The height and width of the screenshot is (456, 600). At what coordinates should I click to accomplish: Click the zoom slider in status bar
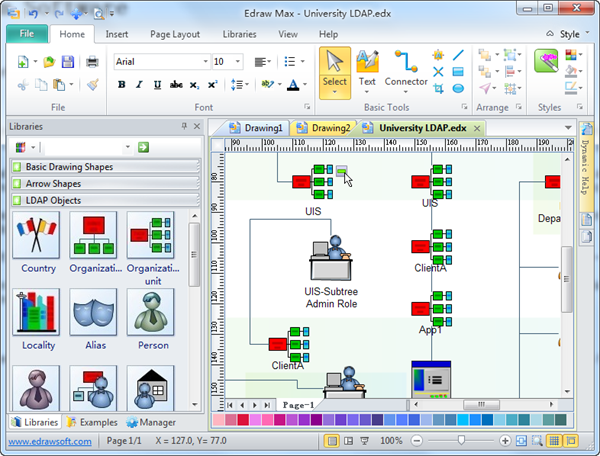(x=461, y=441)
